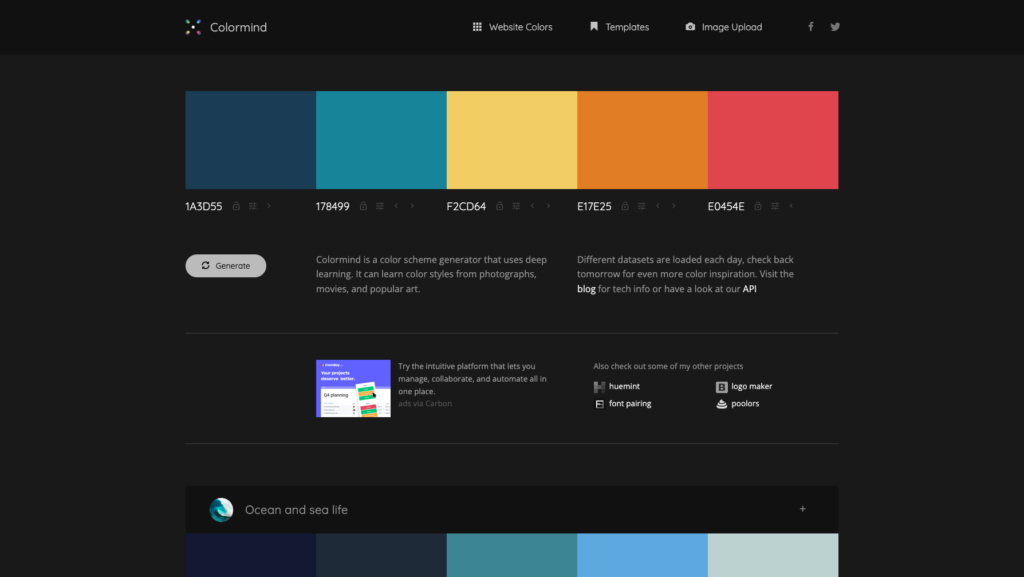Shift color E0454E left with chevron
This screenshot has height=577, width=1024.
791,206
